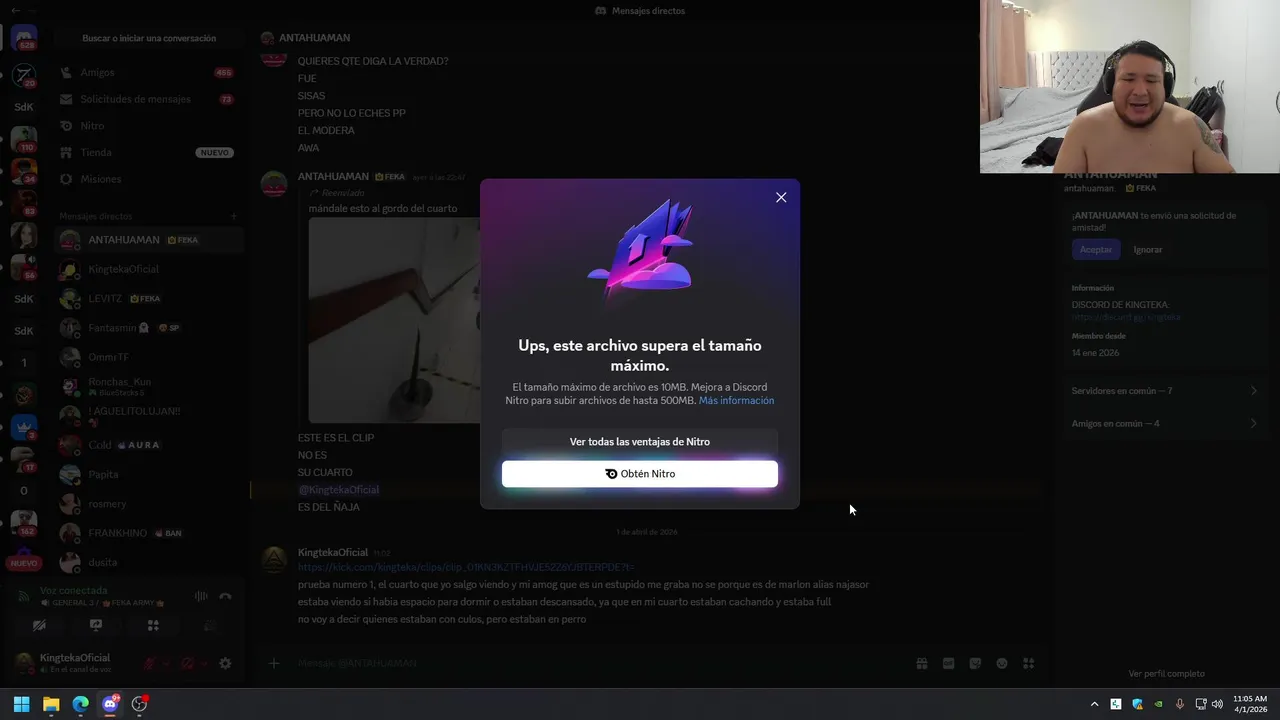
Task: Toggle microphone mute for KingtekaOficial
Action: (149, 663)
